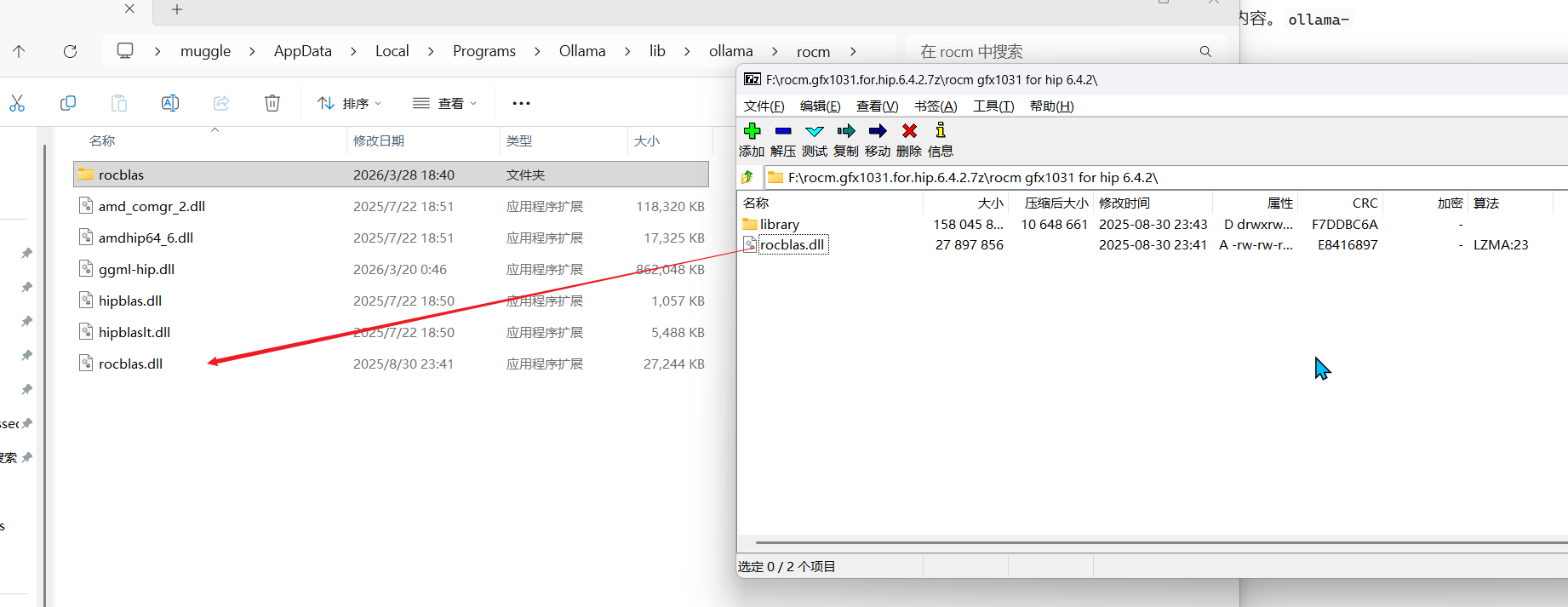Click the Ollama breadcrumb in address bar

[582, 51]
